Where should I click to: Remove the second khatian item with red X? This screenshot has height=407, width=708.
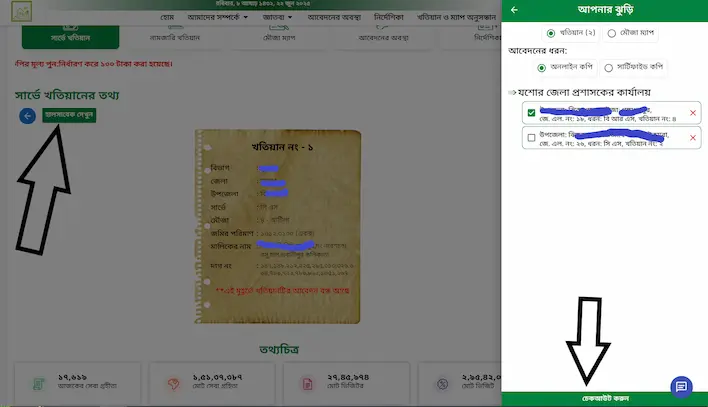[x=693, y=138]
